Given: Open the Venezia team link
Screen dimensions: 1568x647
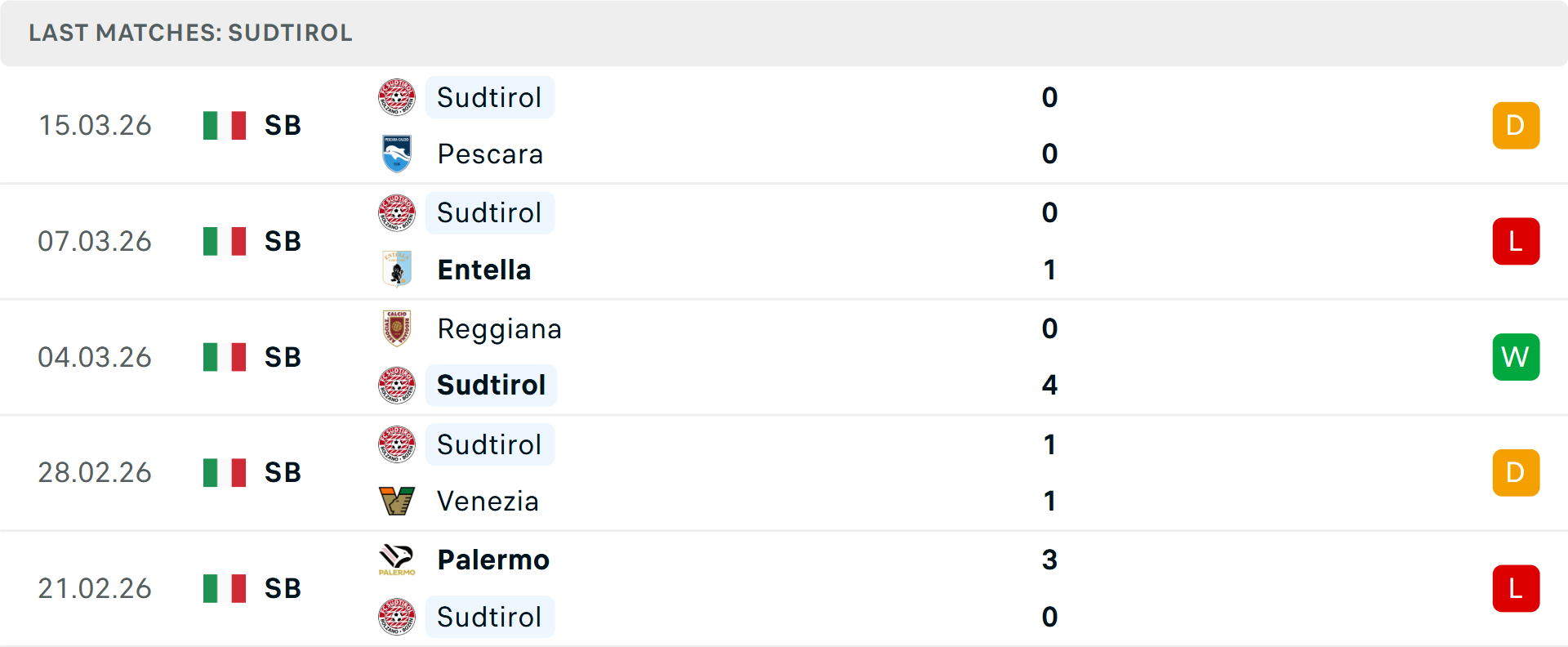Looking at the screenshot, I should click(x=488, y=501).
